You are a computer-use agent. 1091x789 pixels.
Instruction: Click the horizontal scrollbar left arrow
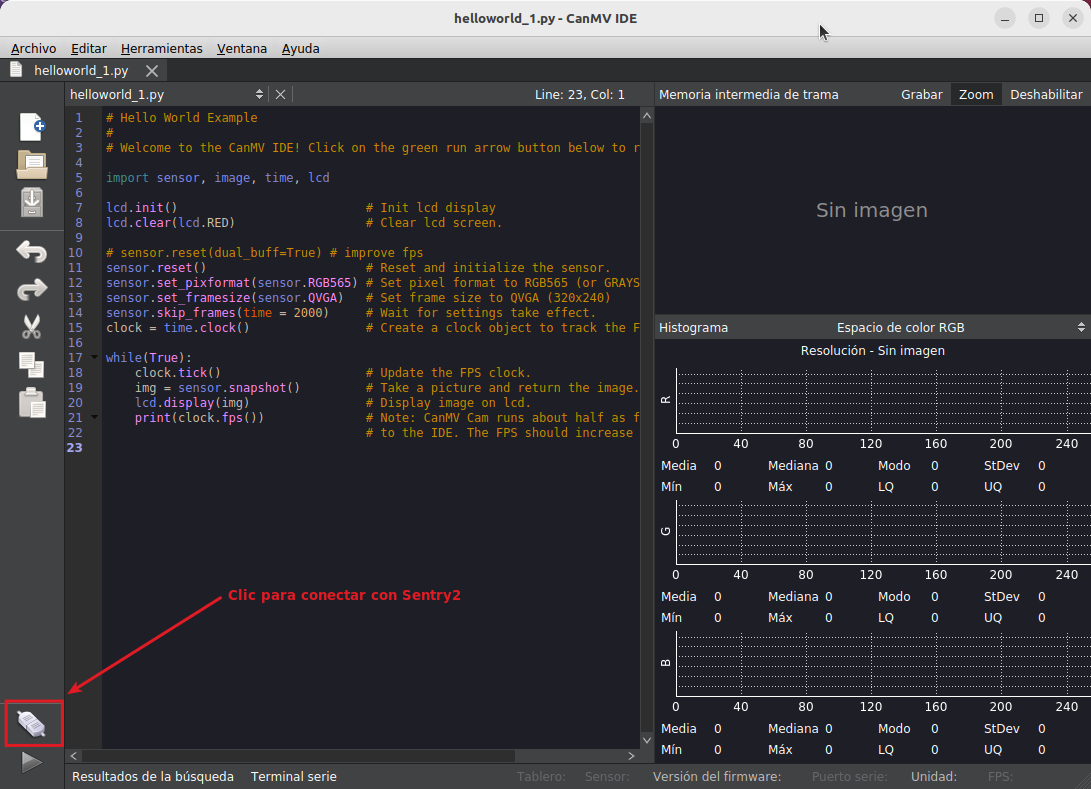[x=74, y=756]
